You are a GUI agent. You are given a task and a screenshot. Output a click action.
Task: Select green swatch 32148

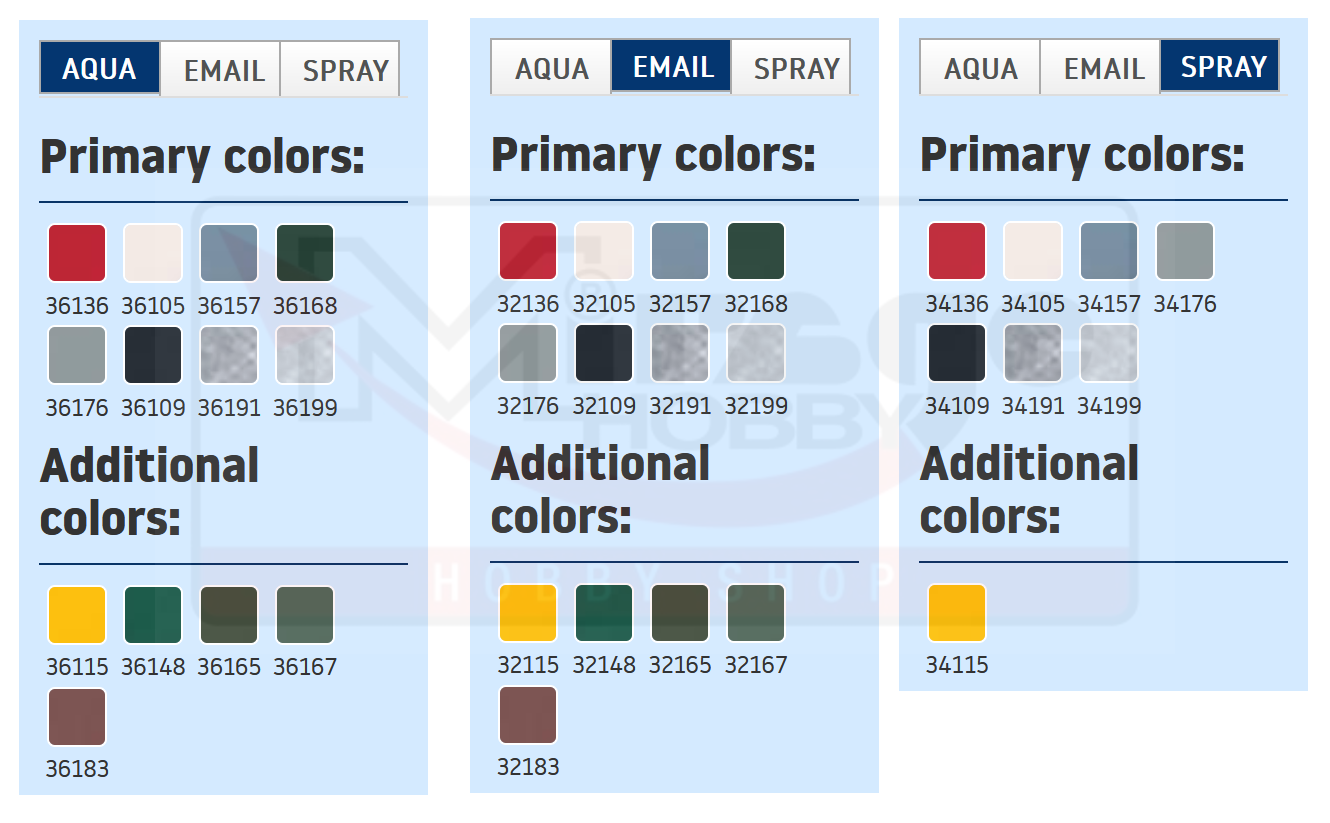(604, 613)
